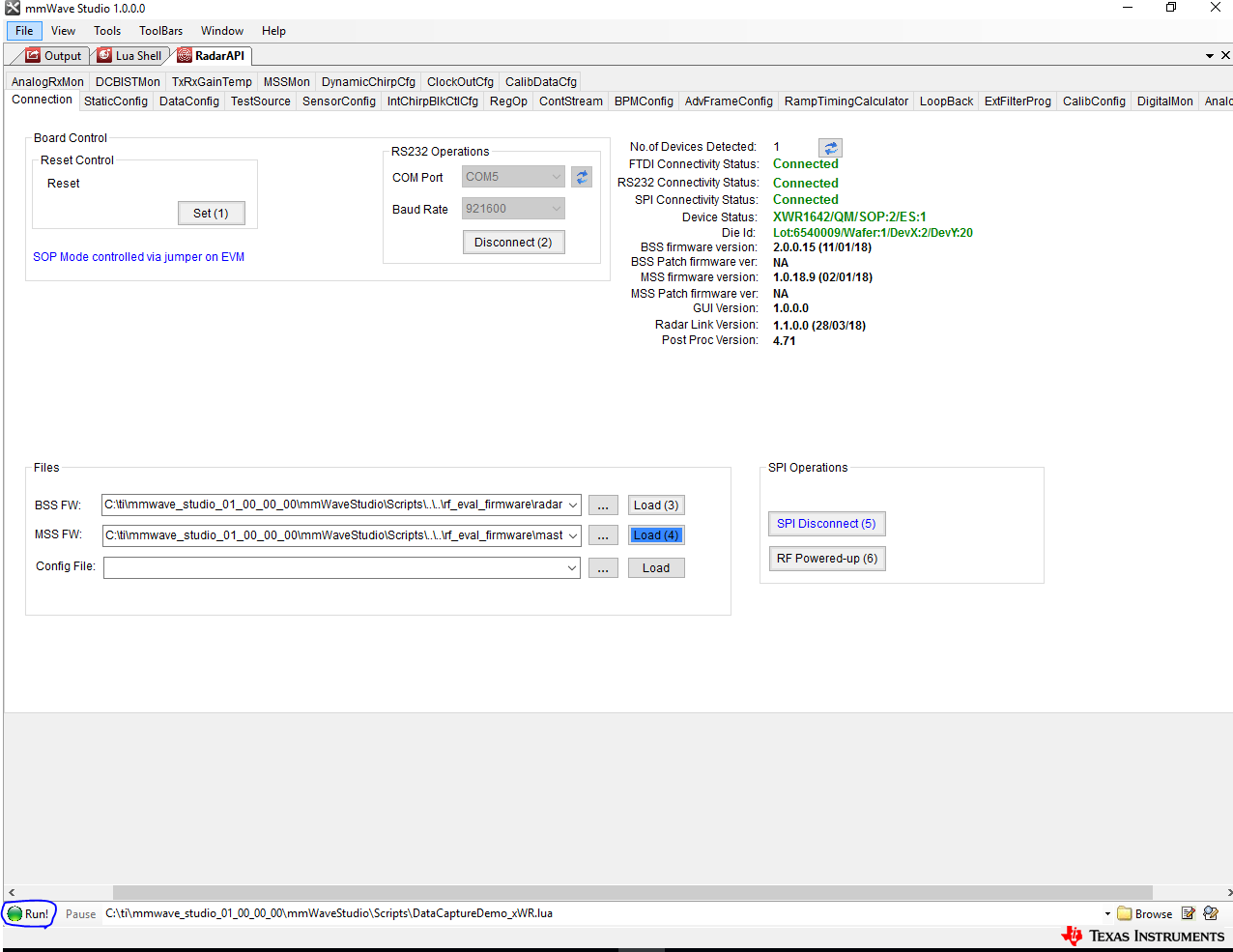Select the RadarAPI tab
Image resolution: width=1233 pixels, height=952 pixels.
coord(212,56)
